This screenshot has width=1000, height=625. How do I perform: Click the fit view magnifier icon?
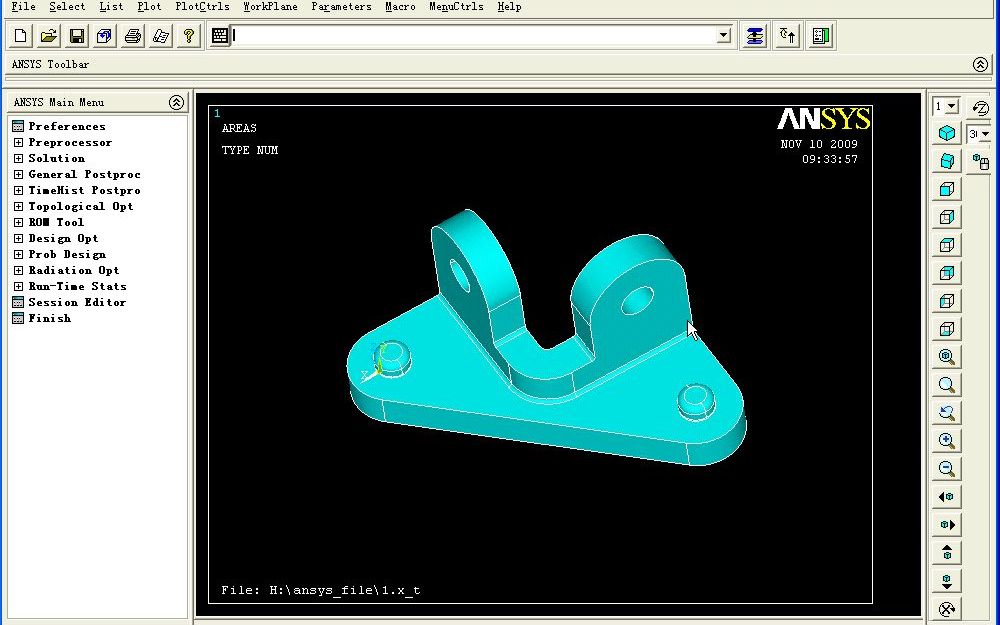[x=946, y=357]
